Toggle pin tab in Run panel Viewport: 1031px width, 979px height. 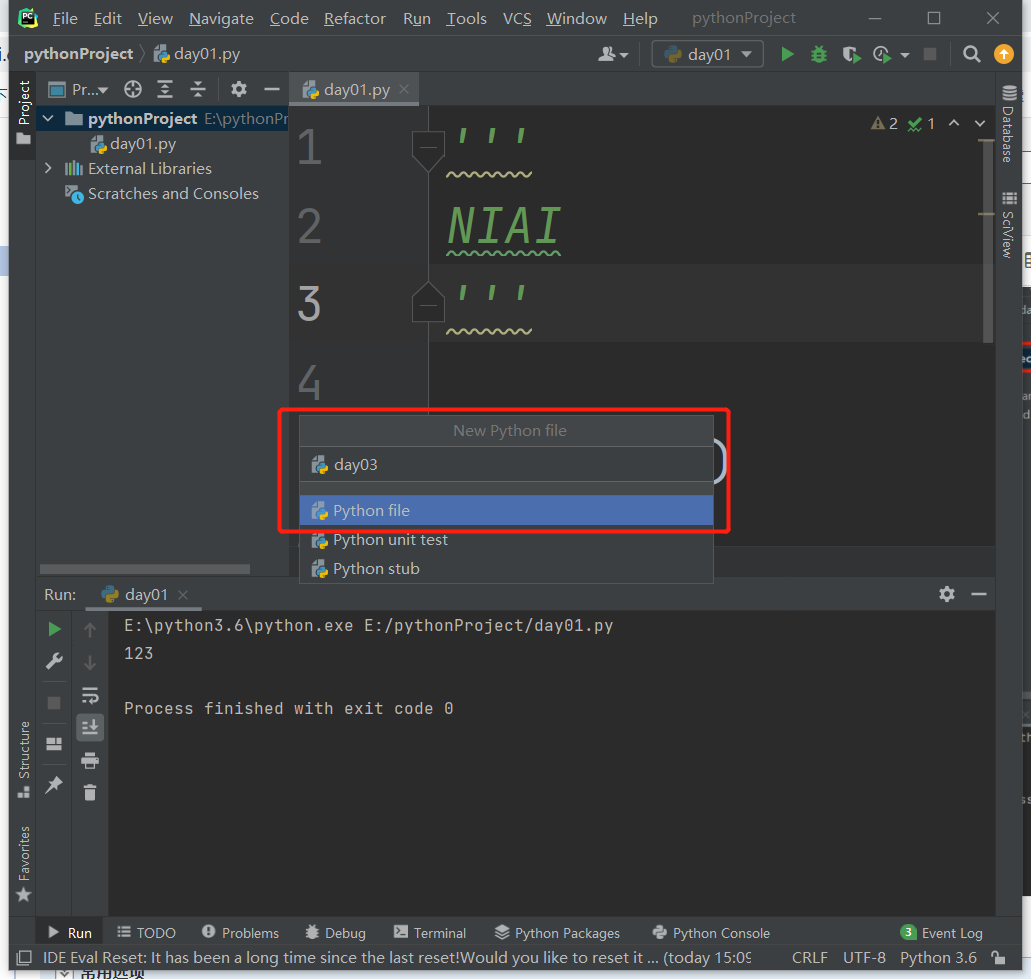(54, 785)
